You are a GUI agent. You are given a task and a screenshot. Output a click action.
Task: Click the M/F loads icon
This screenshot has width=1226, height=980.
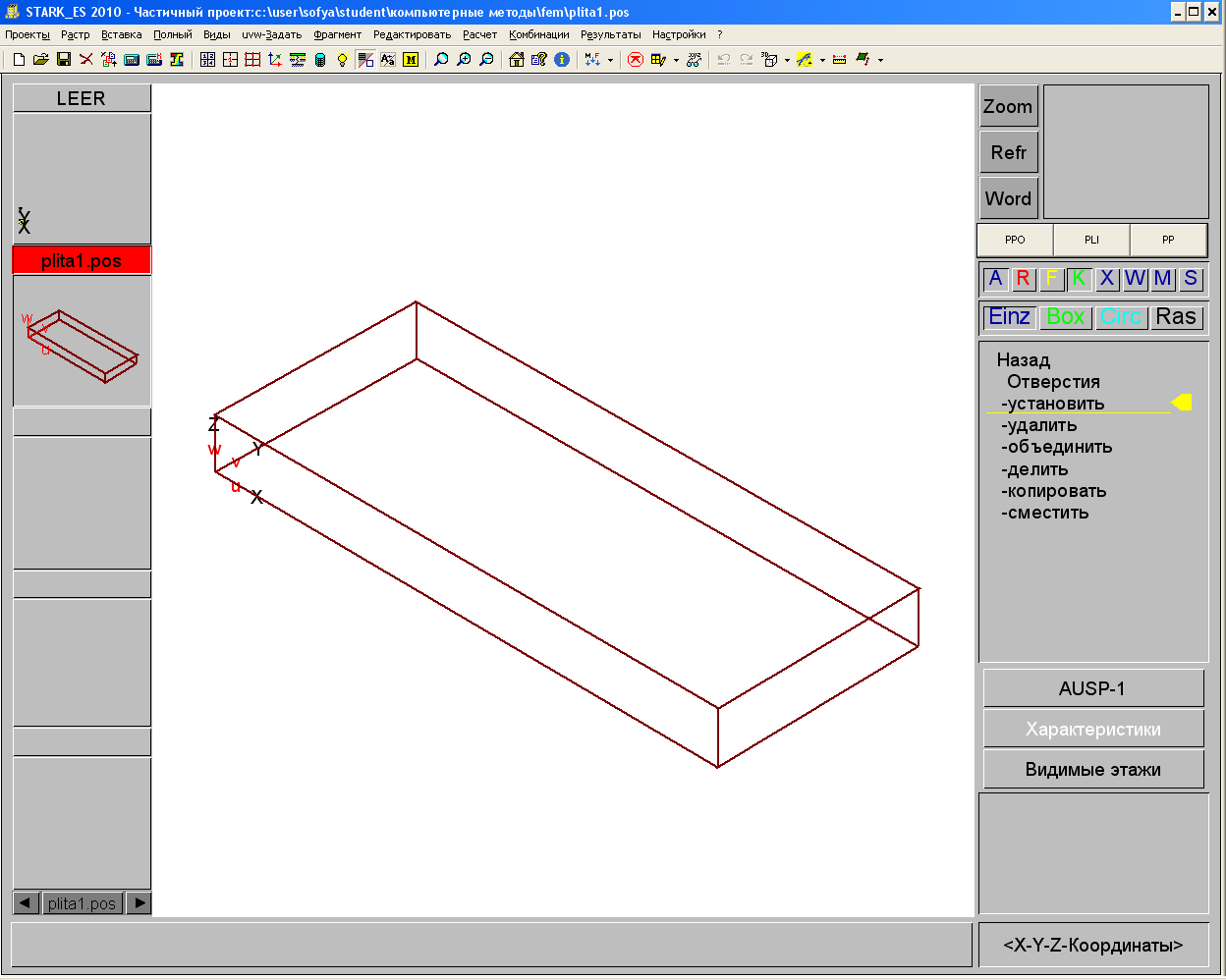click(x=592, y=60)
